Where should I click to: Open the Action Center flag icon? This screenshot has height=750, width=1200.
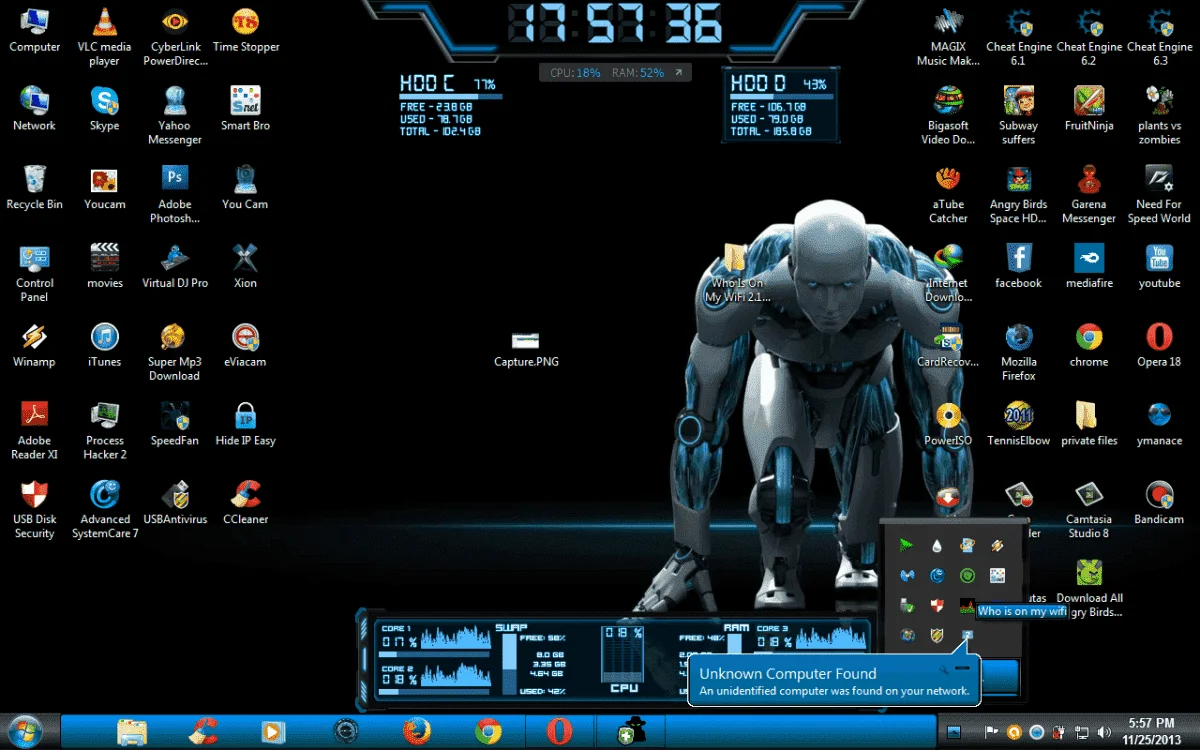pyautogui.click(x=992, y=732)
